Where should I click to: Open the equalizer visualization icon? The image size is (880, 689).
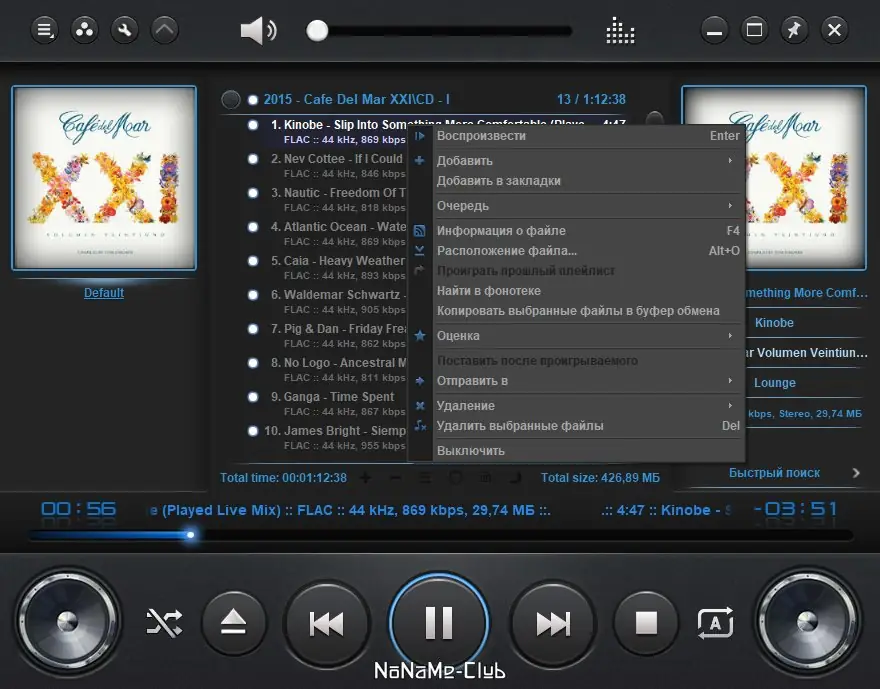(620, 30)
